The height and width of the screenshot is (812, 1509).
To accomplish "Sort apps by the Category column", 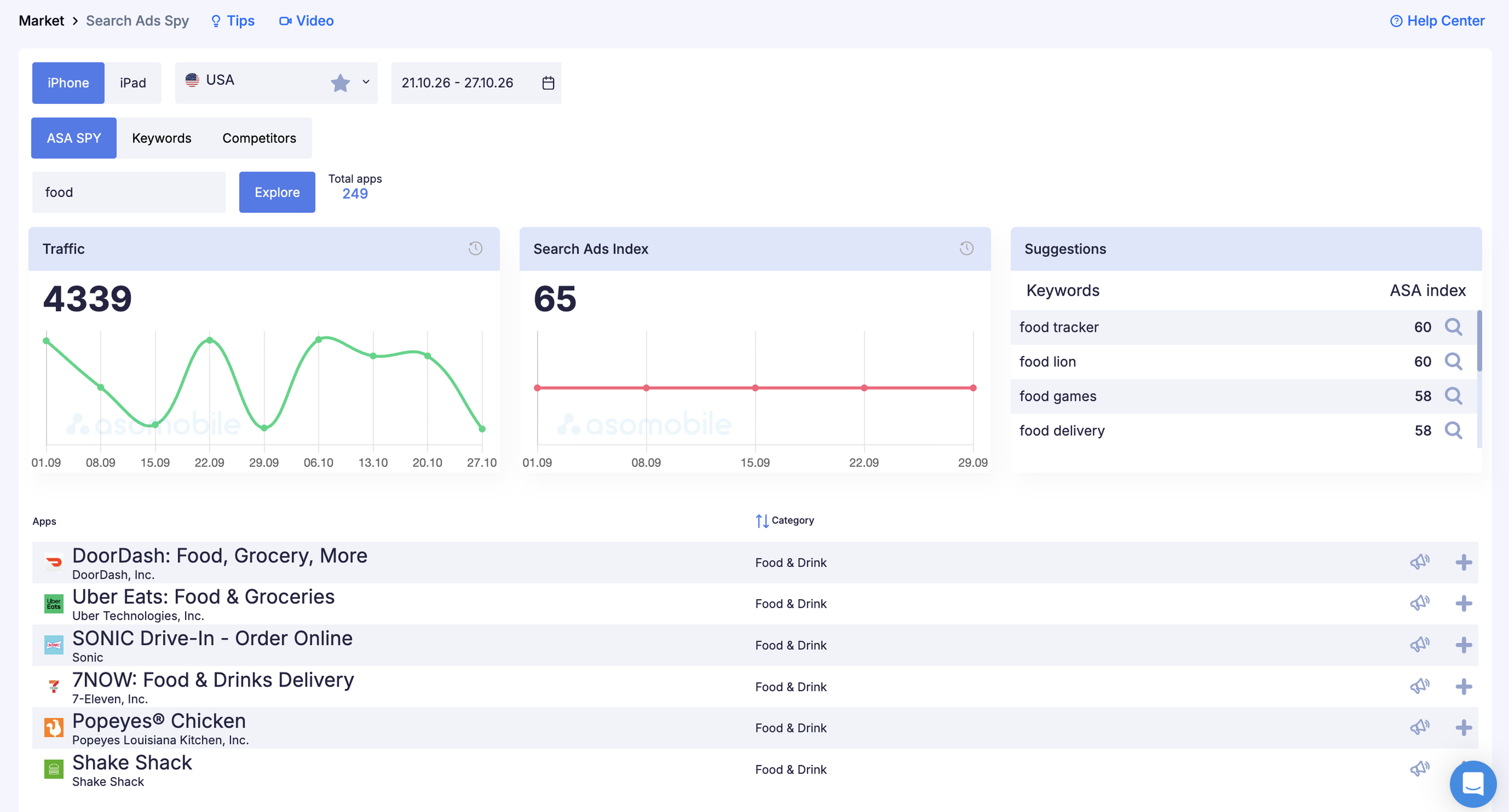I will pyautogui.click(x=785, y=521).
